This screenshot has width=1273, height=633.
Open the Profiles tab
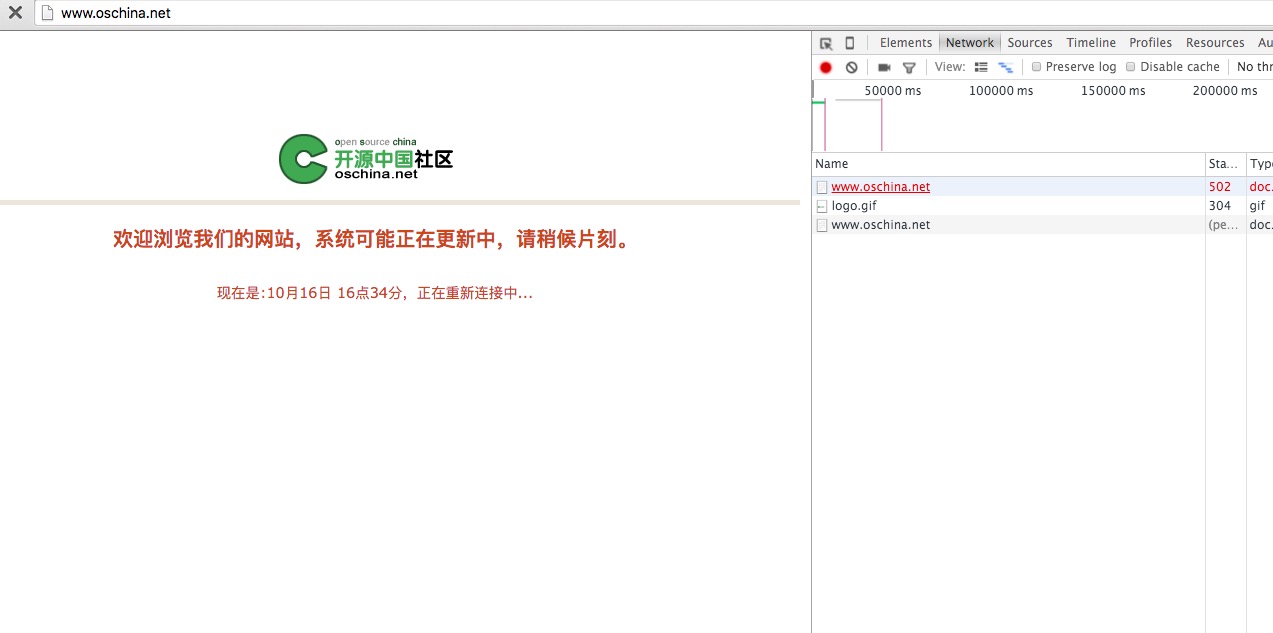[x=1151, y=43]
